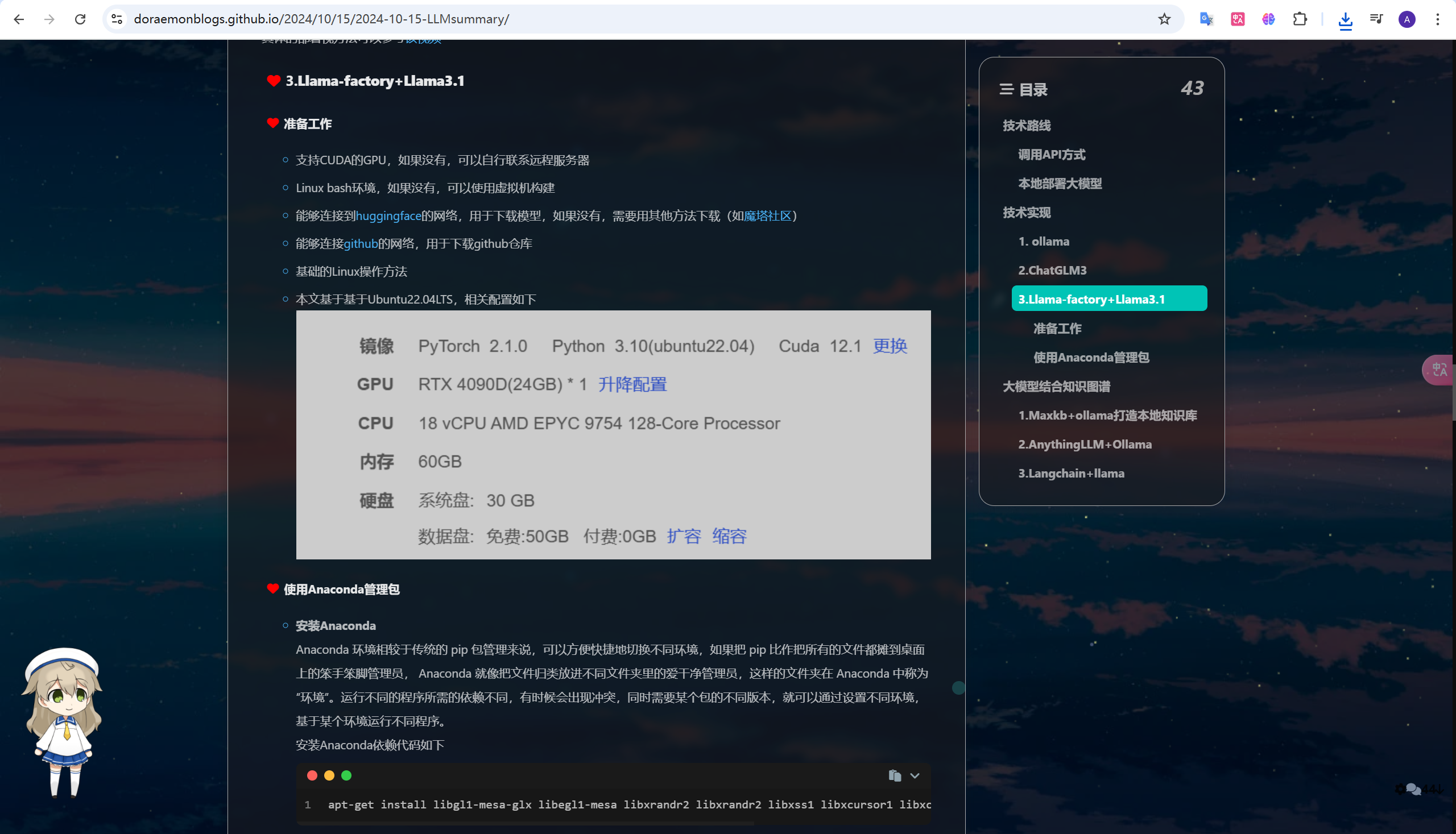Viewport: 1456px width, 834px height.
Task: Open Chrome's three-dot menu
Action: pyautogui.click(x=1438, y=19)
